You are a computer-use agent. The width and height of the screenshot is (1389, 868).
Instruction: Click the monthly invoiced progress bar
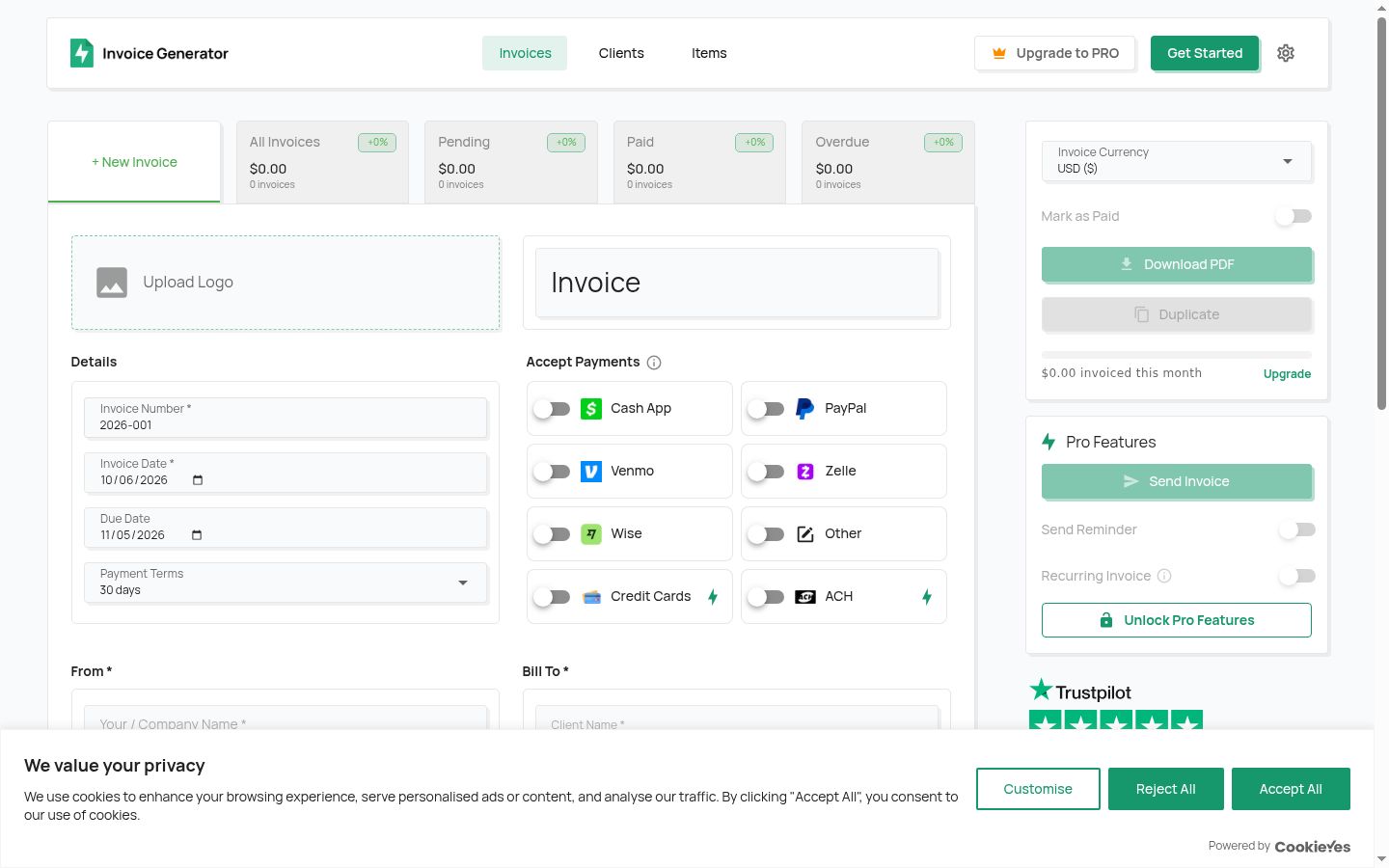click(x=1177, y=355)
